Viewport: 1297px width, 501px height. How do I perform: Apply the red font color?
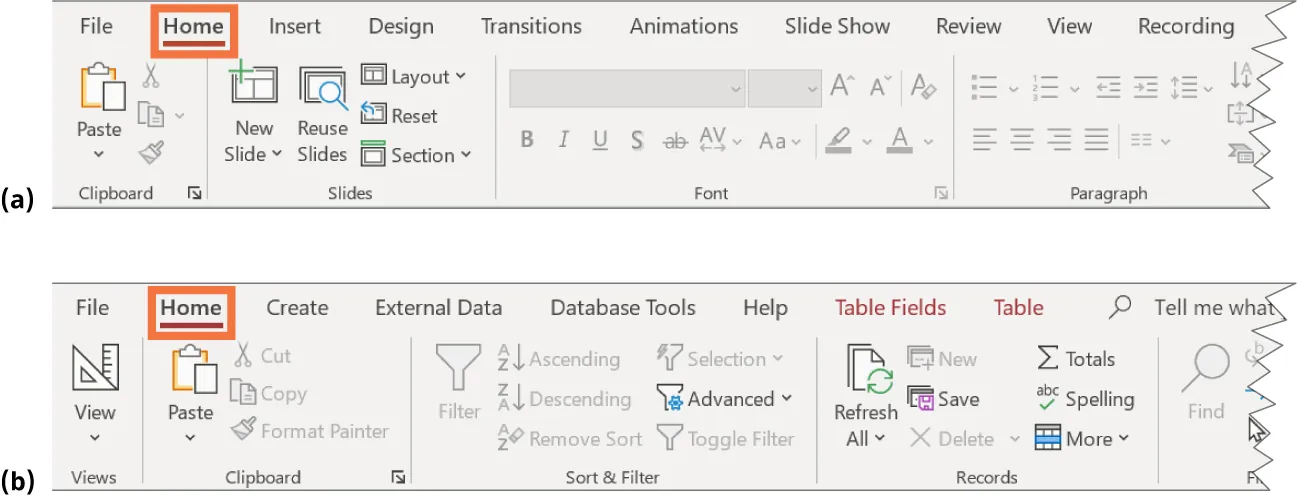(900, 141)
